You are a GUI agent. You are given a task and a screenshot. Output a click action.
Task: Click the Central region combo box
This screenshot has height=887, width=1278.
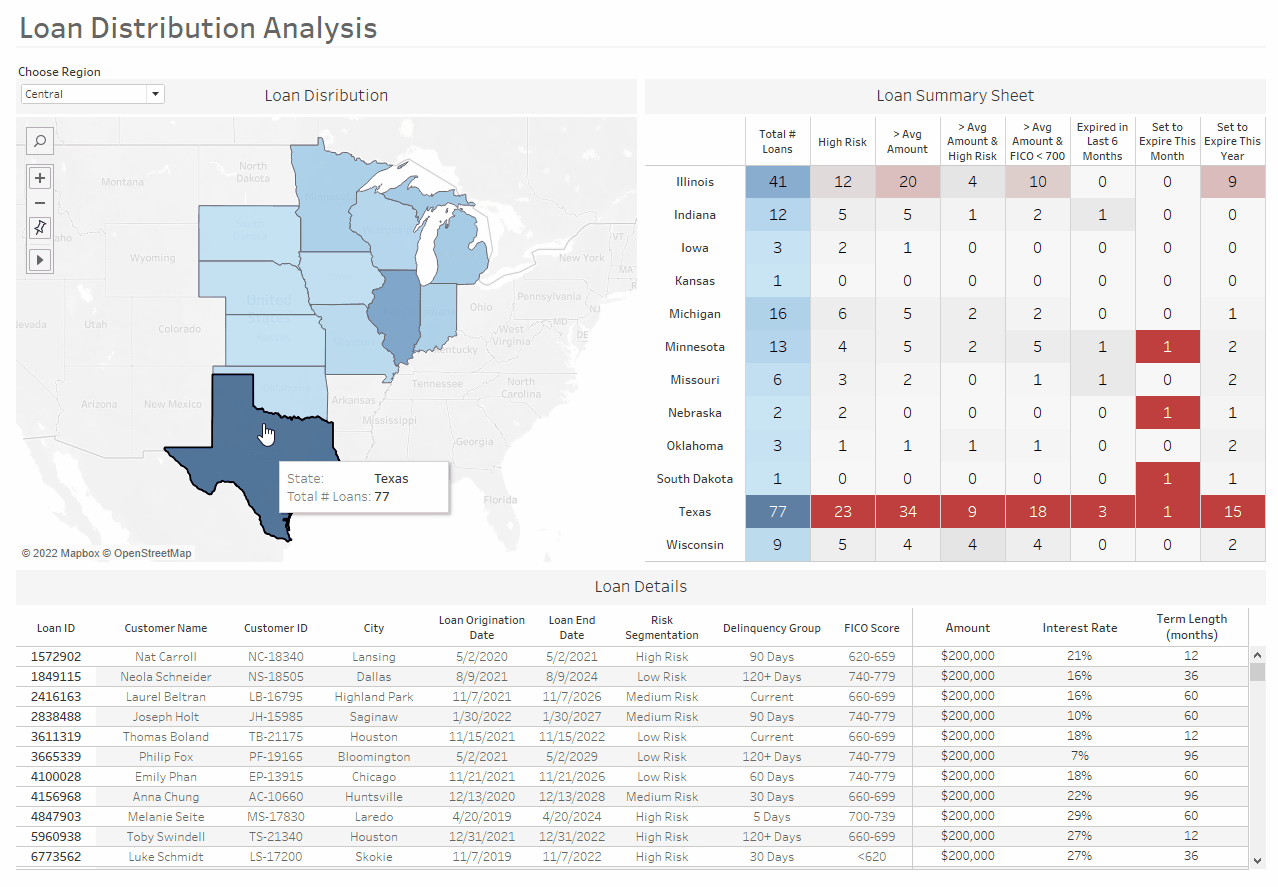pos(93,94)
